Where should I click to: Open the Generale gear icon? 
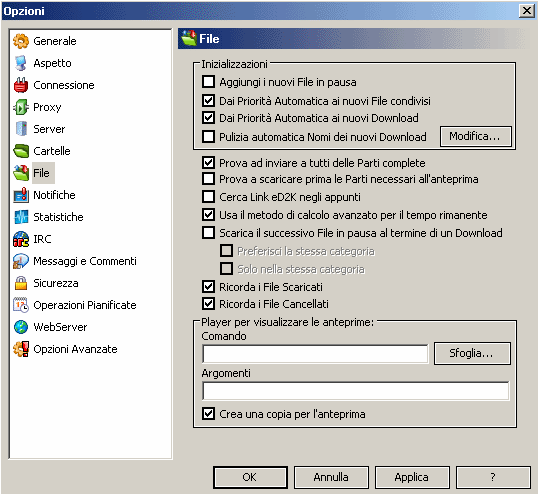click(21, 41)
